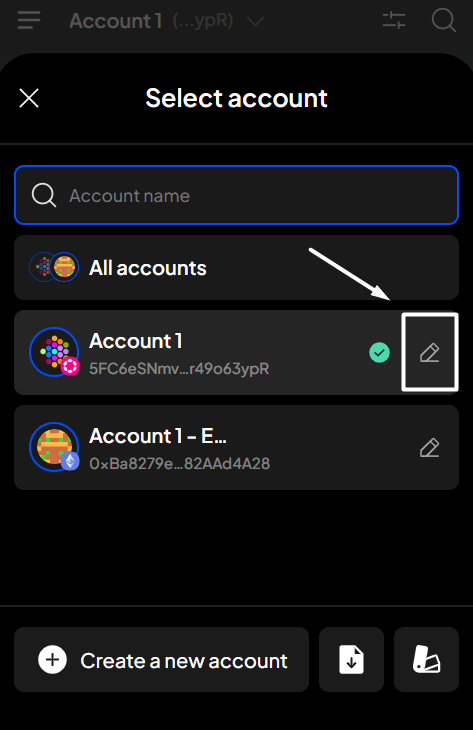Click the green checkmark on Account 1
Viewport: 473px width, 730px height.
(x=379, y=352)
